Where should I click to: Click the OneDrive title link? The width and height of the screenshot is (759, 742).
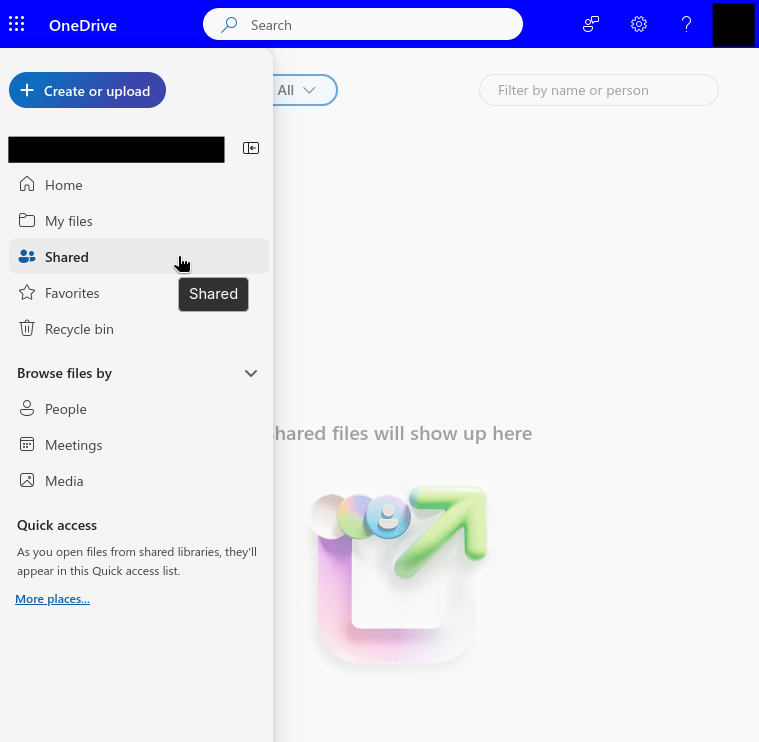83,25
